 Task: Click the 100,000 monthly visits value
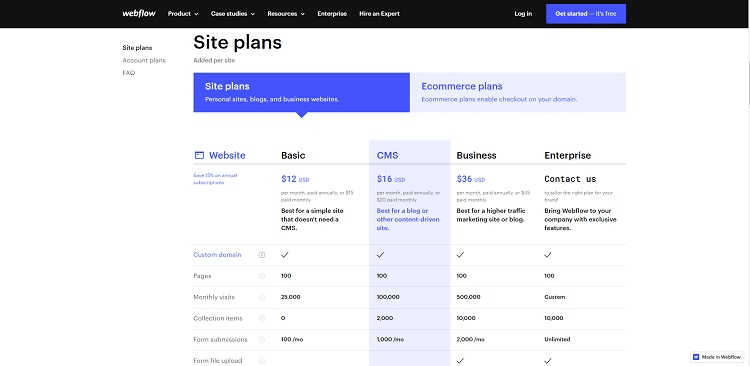coord(388,297)
